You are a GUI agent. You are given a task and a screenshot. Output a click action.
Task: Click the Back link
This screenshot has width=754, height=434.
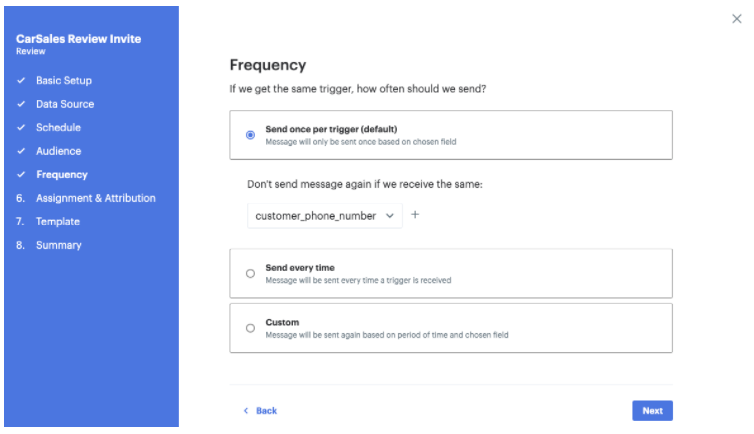point(266,411)
